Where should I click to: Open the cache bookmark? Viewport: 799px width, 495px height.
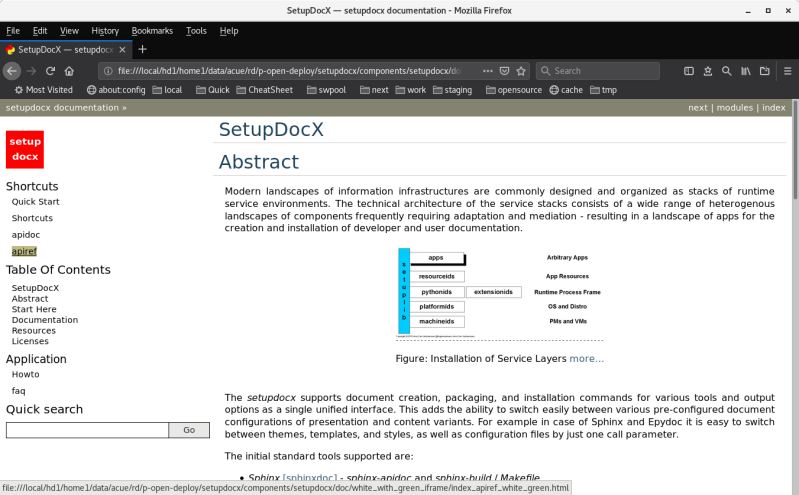tap(566, 90)
